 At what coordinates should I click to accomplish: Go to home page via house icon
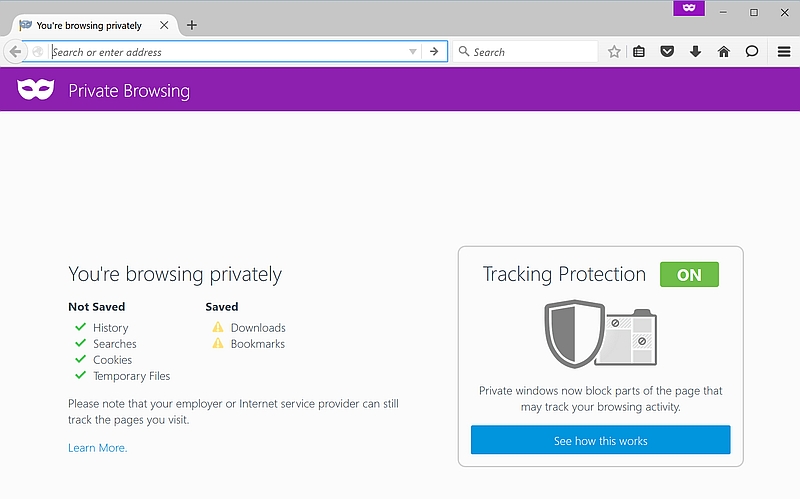coord(723,52)
